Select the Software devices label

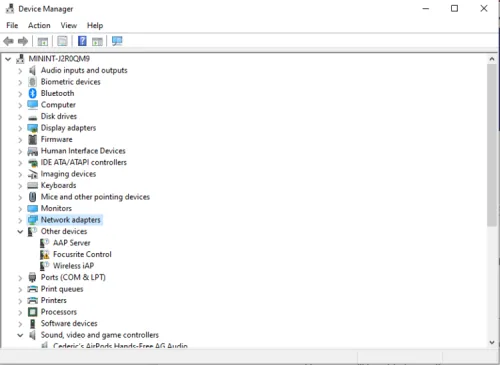click(69, 323)
